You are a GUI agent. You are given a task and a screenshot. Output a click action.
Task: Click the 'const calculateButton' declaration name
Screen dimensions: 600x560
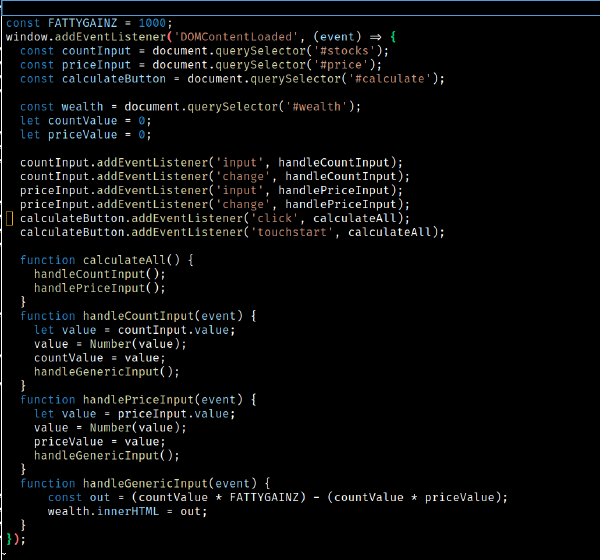114,79
